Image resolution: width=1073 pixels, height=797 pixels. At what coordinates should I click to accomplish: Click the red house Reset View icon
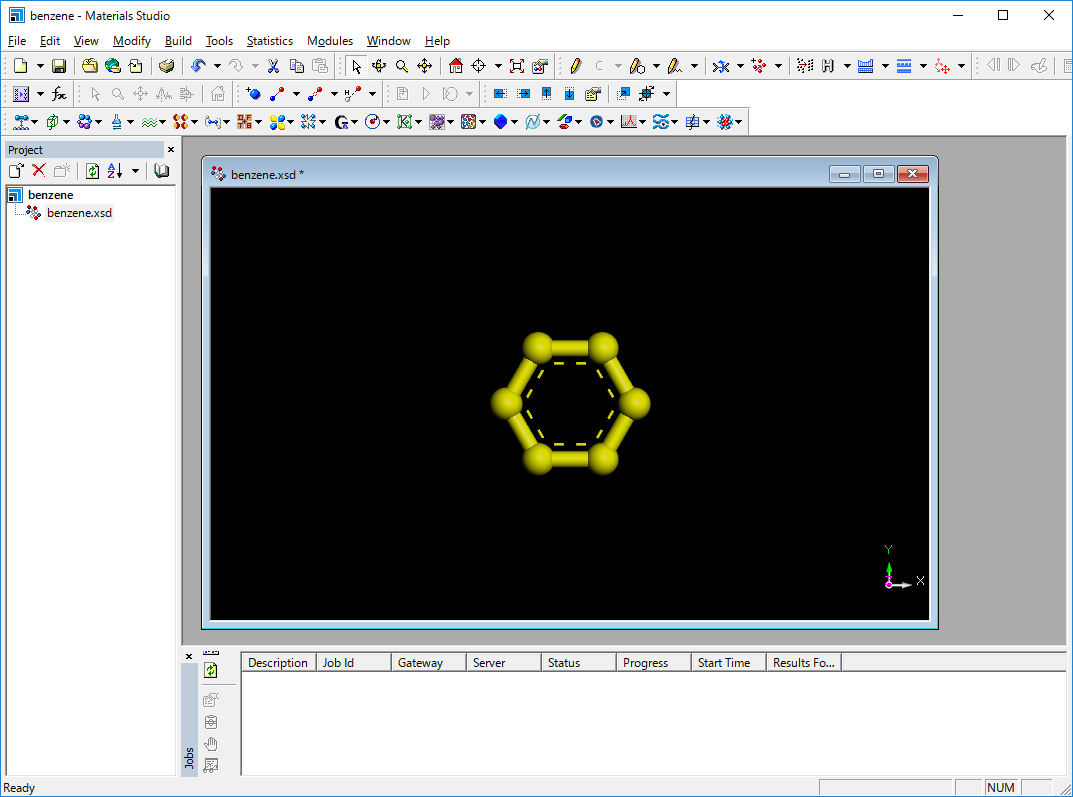click(x=456, y=66)
